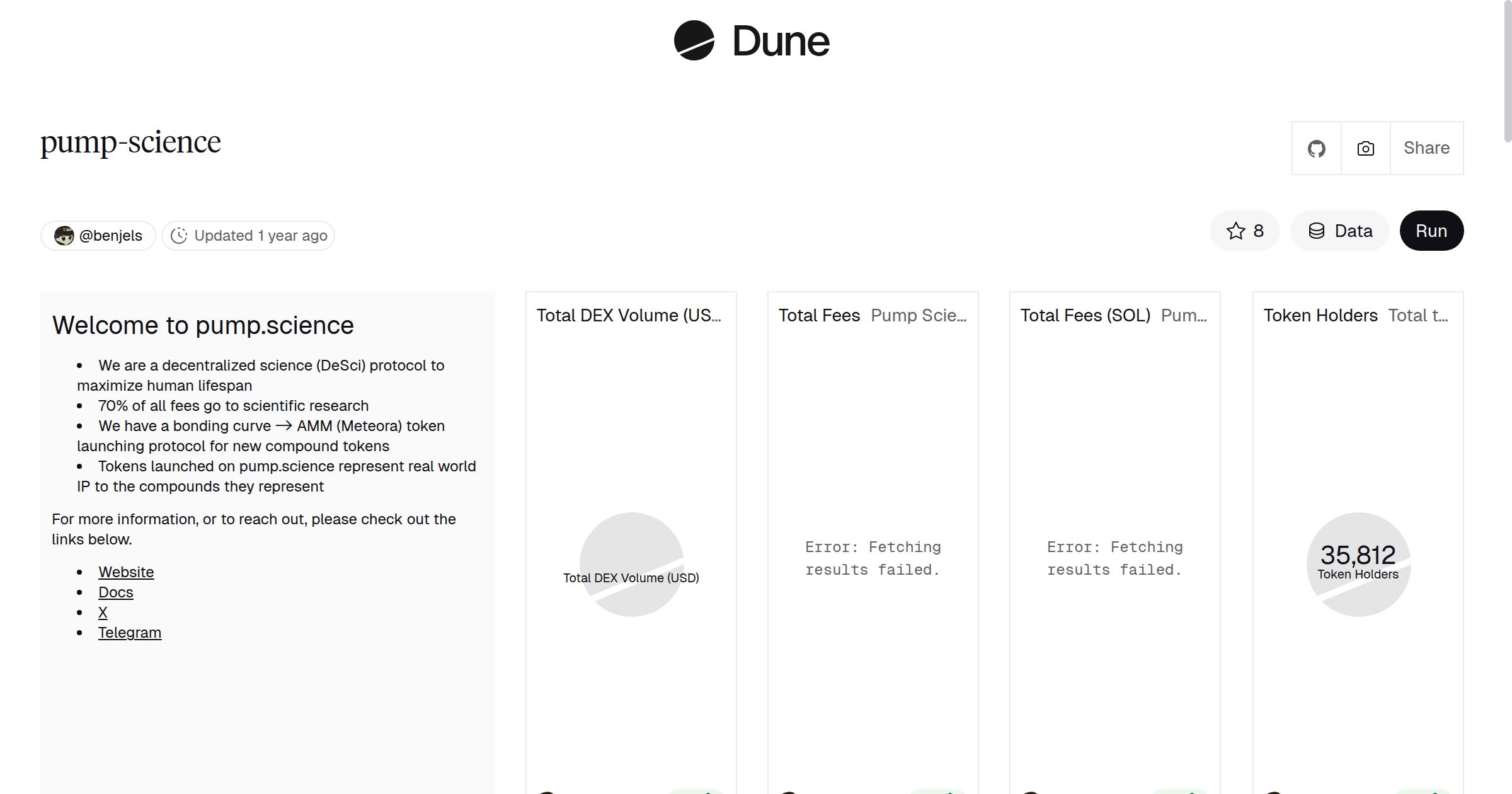Click the Total Fees (SOL) widget title
The width and height of the screenshot is (1512, 794).
tap(1085, 316)
